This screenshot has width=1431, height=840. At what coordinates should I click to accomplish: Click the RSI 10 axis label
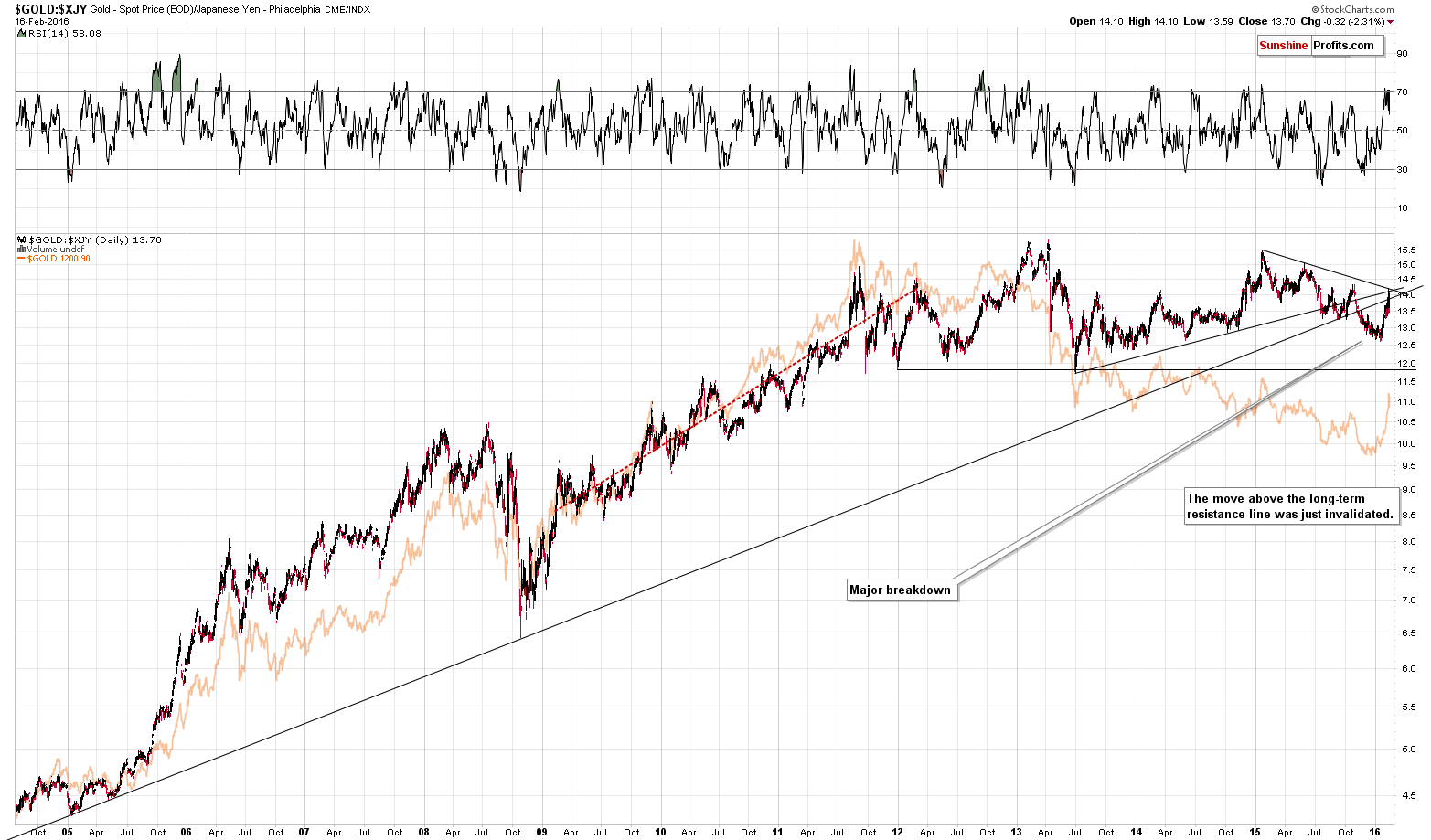(1402, 207)
